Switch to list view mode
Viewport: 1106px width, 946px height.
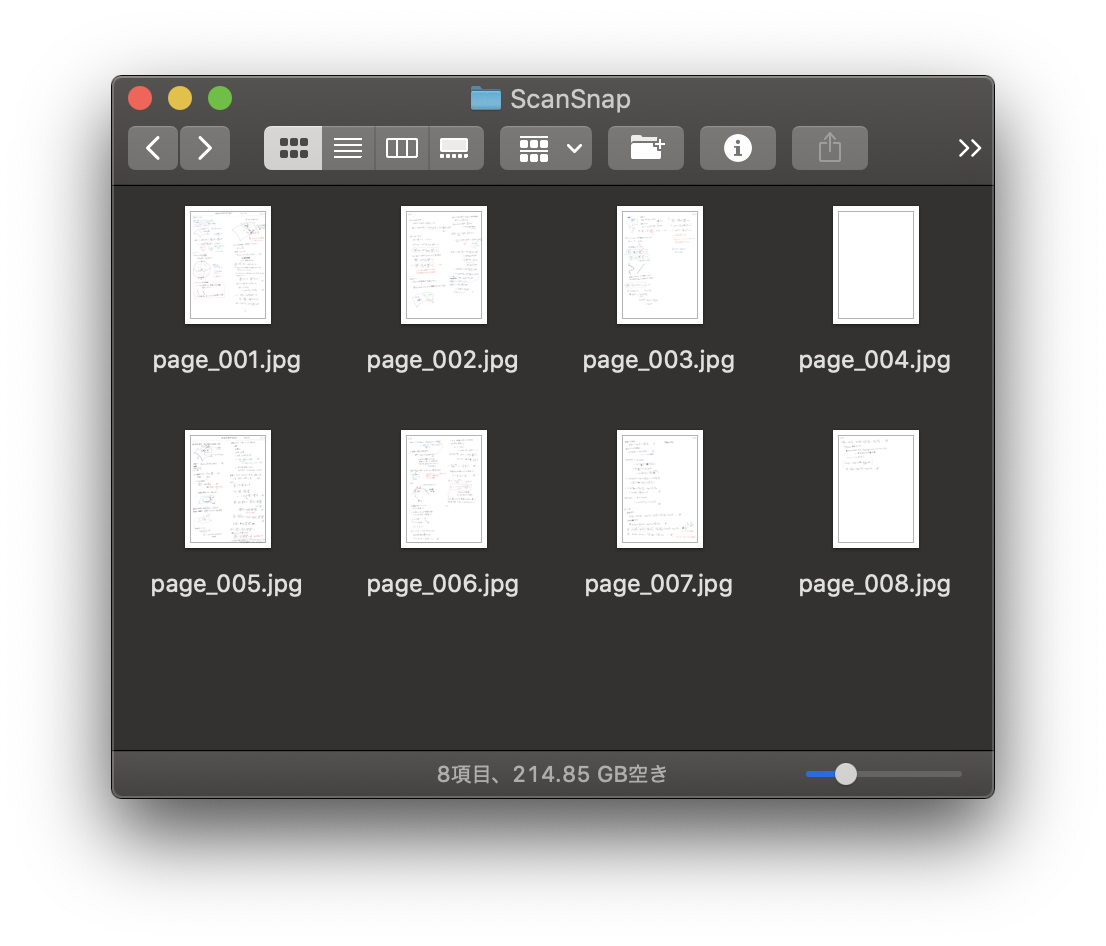click(347, 147)
